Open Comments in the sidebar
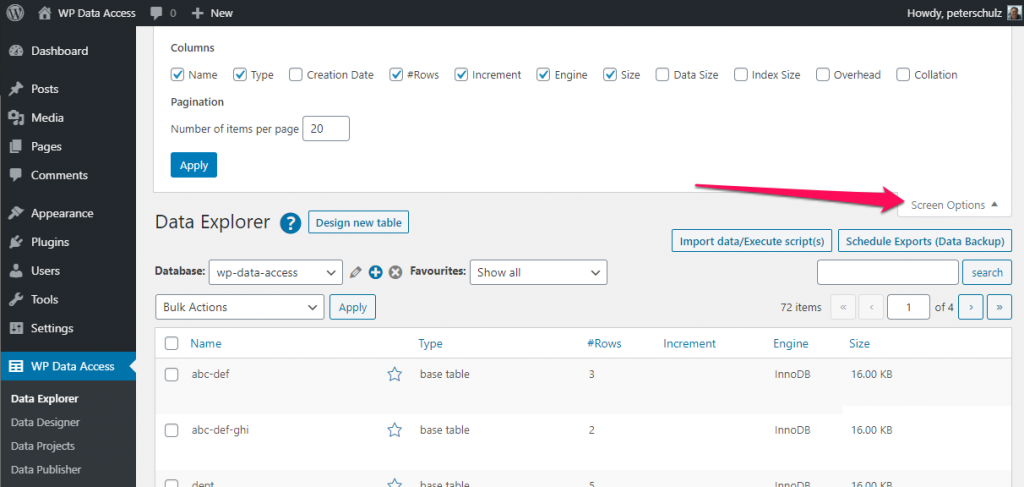Screen dimensions: 1024x487 [68, 175]
